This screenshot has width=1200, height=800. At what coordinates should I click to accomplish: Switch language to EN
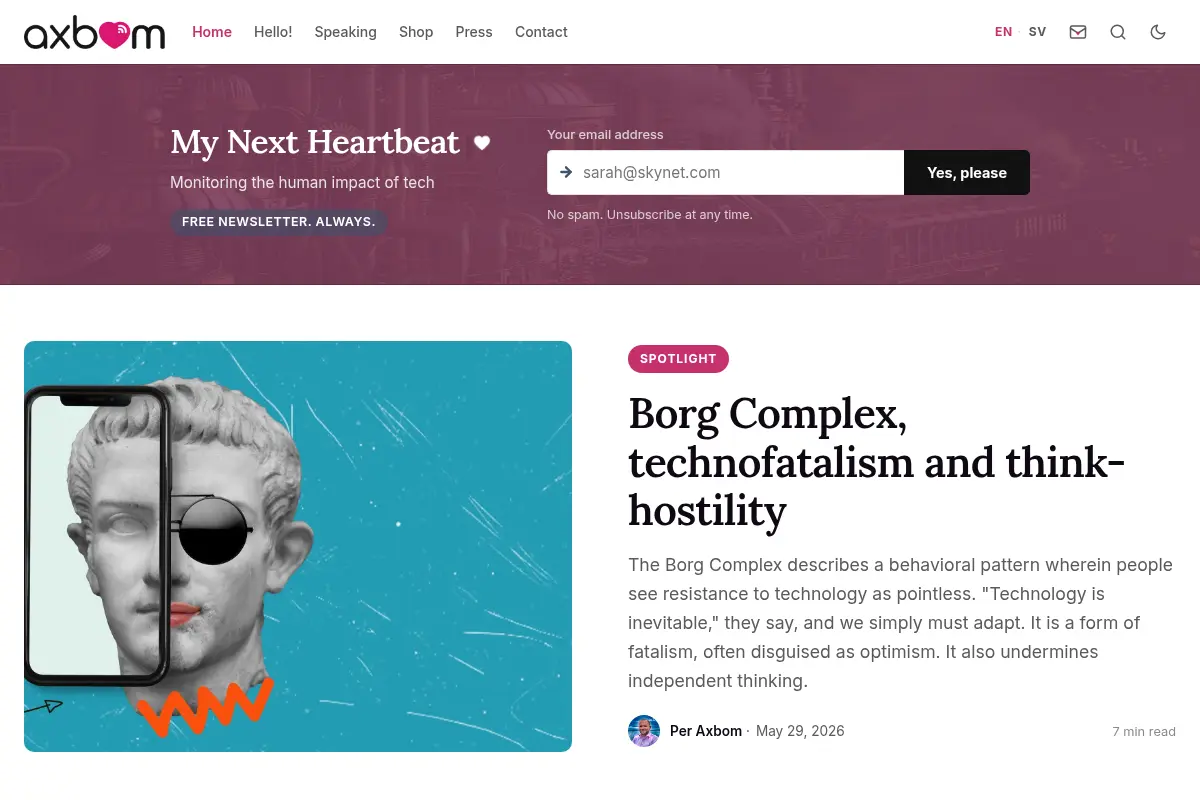pos(1003,32)
